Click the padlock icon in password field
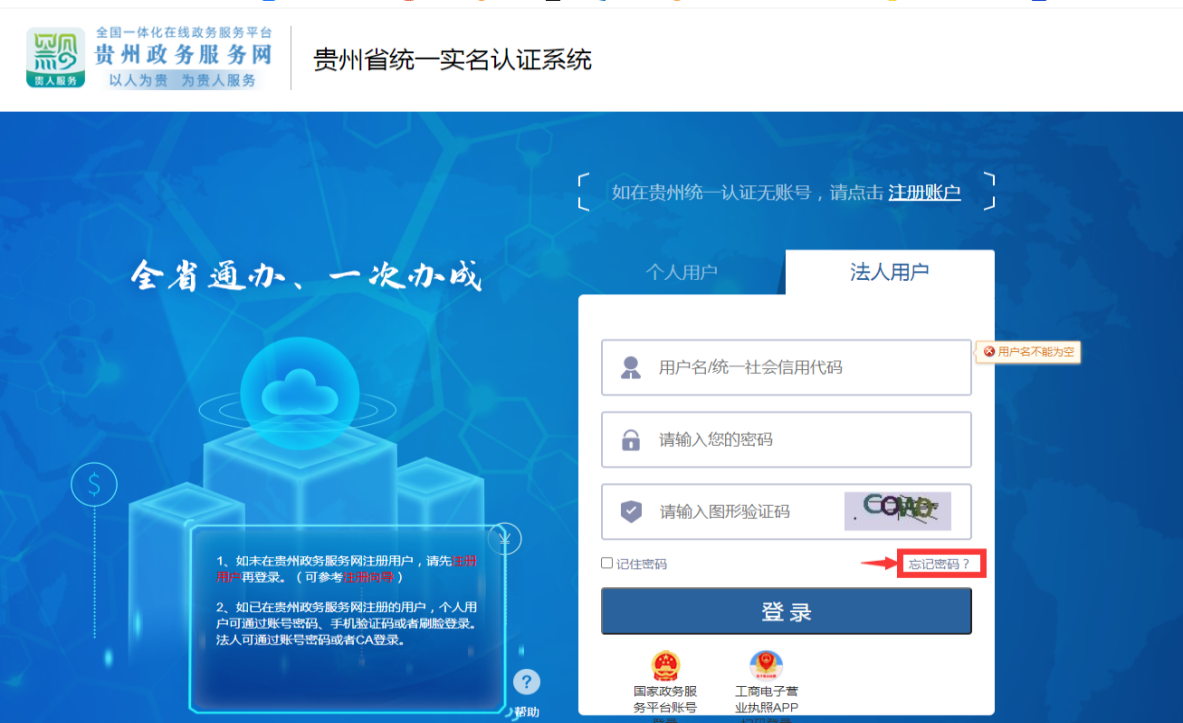This screenshot has height=723, width=1183. (630, 440)
